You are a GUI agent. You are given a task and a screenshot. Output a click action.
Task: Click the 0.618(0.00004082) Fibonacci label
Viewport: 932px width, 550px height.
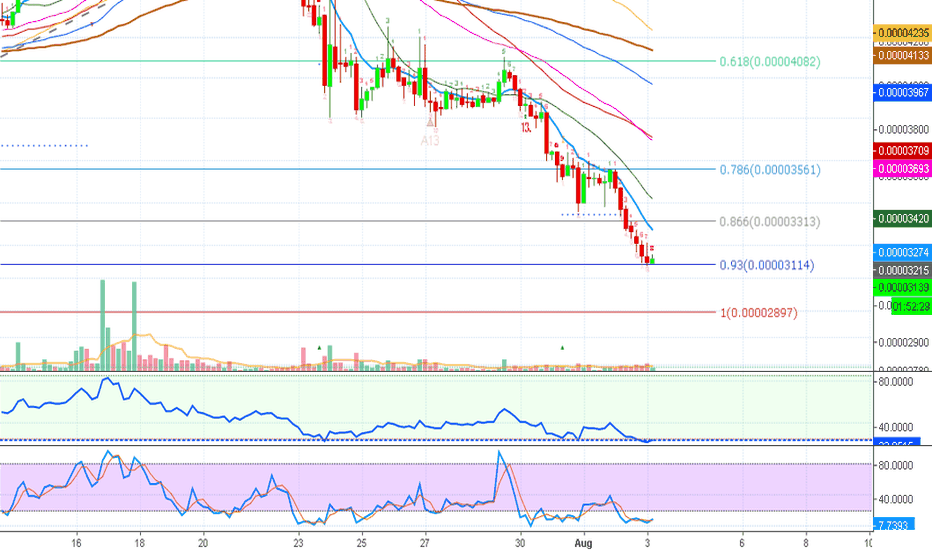pyautogui.click(x=770, y=61)
